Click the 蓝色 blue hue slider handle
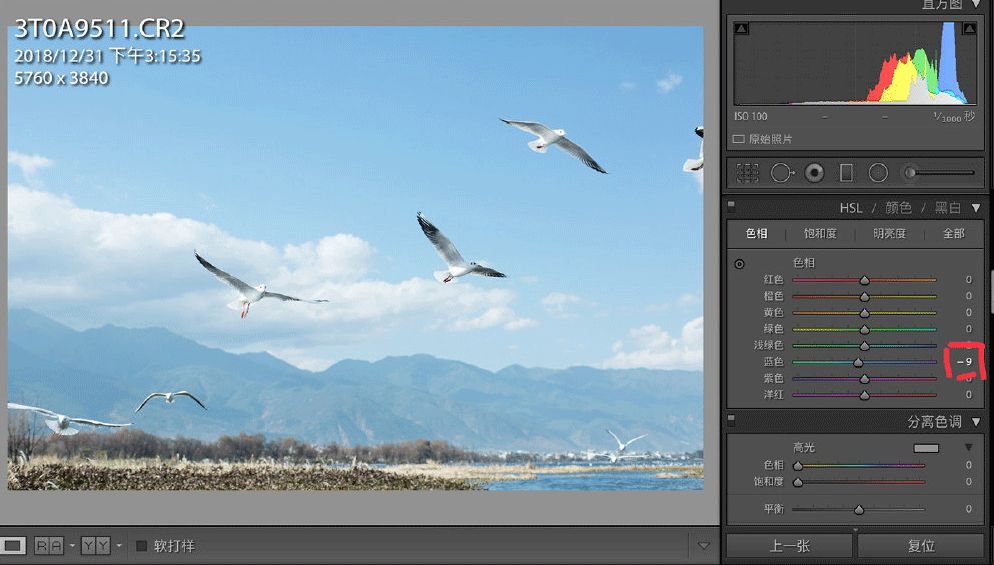 [858, 362]
